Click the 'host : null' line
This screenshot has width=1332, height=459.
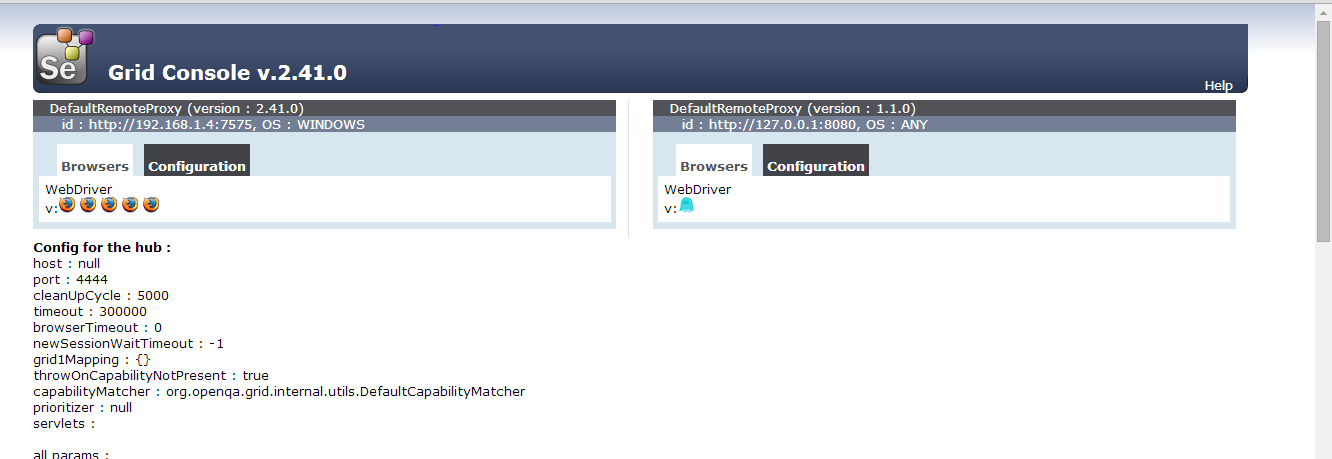67,263
